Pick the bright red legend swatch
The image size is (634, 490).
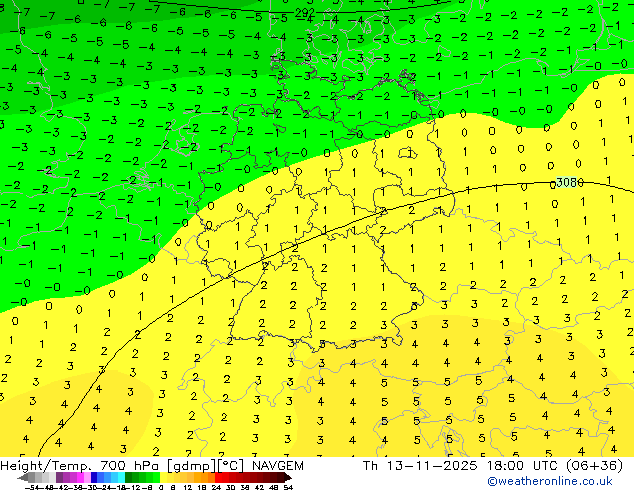(218, 477)
